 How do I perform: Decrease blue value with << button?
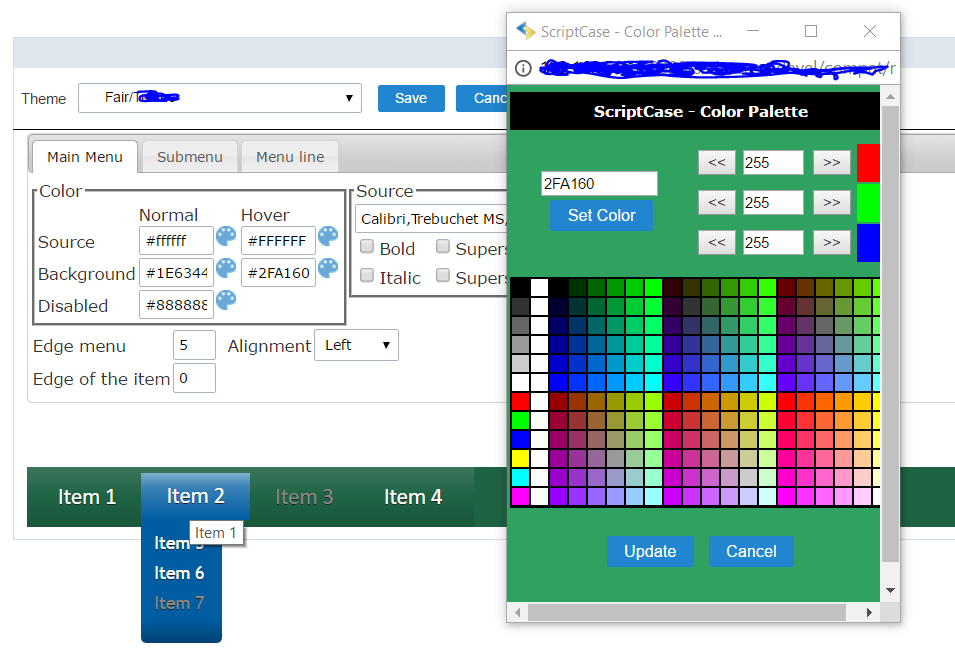717,243
